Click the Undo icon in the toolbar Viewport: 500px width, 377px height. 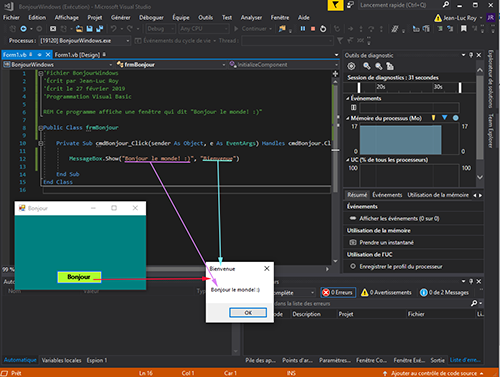click(x=113, y=29)
